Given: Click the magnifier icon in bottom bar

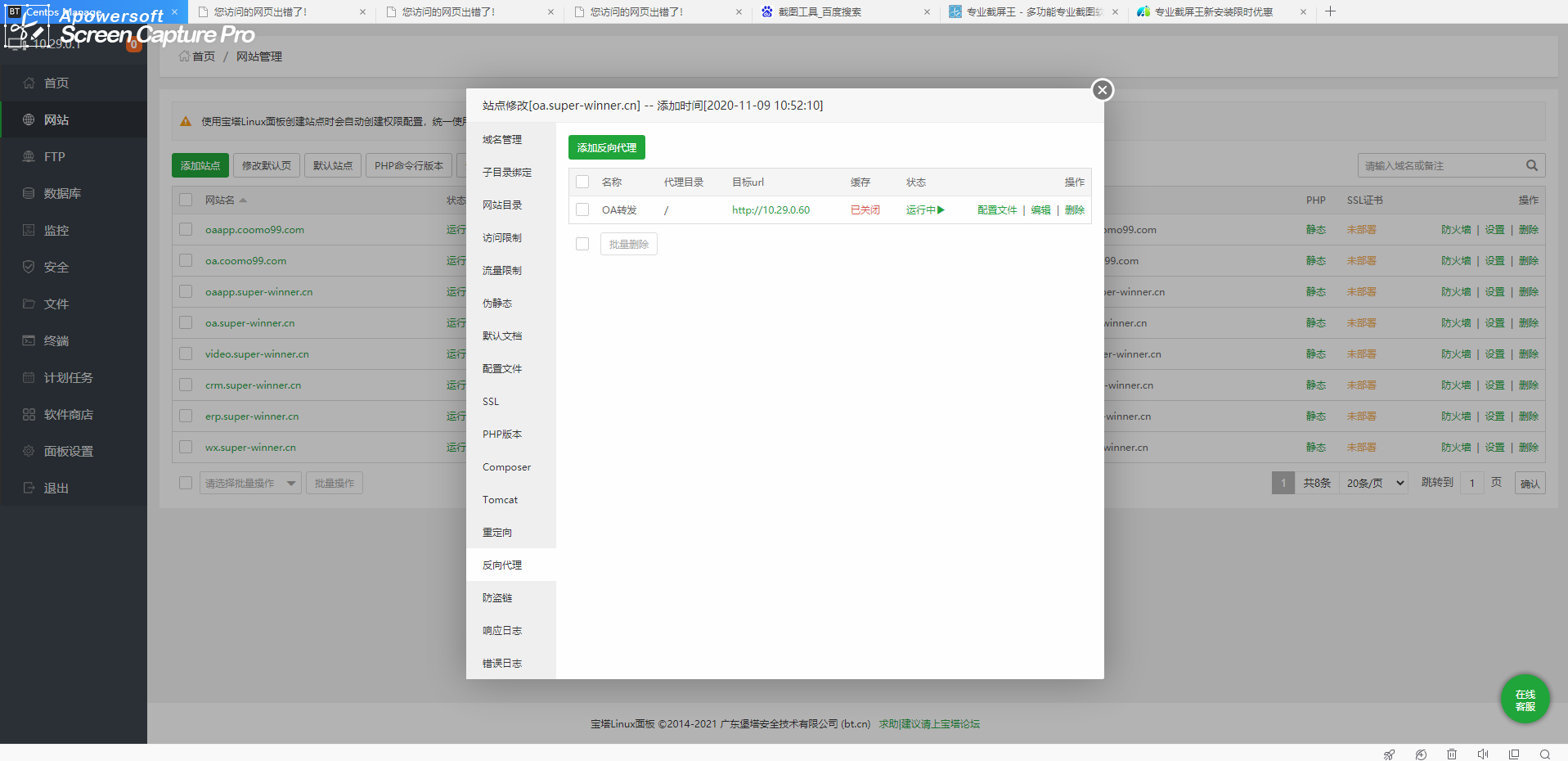Looking at the screenshot, I should tap(1545, 754).
